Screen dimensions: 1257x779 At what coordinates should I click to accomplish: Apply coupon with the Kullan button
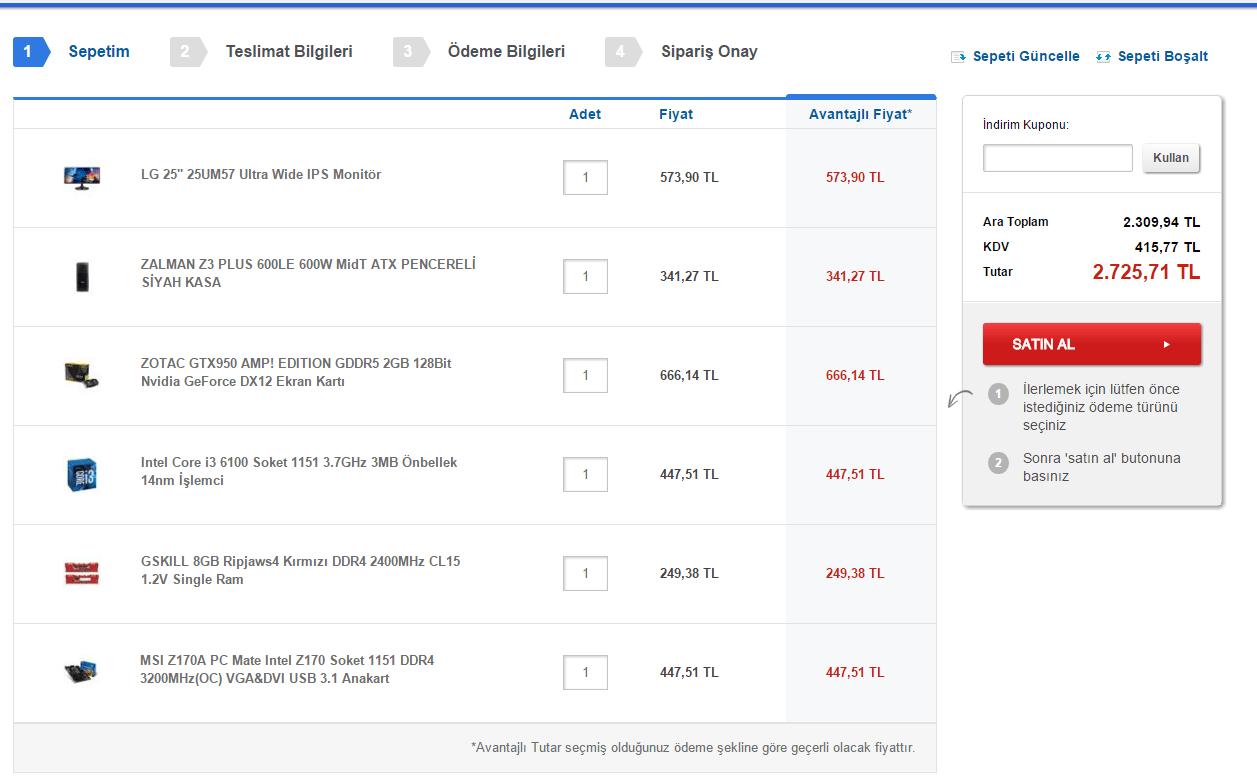1171,158
